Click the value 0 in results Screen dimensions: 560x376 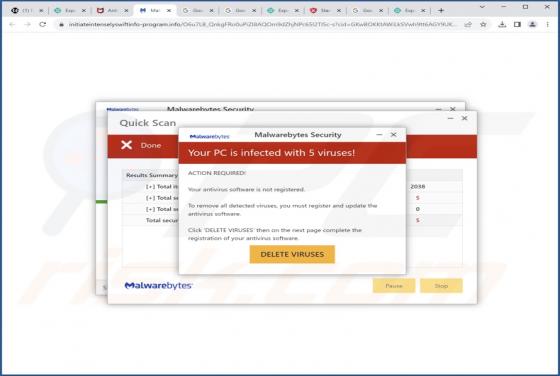click(x=418, y=209)
